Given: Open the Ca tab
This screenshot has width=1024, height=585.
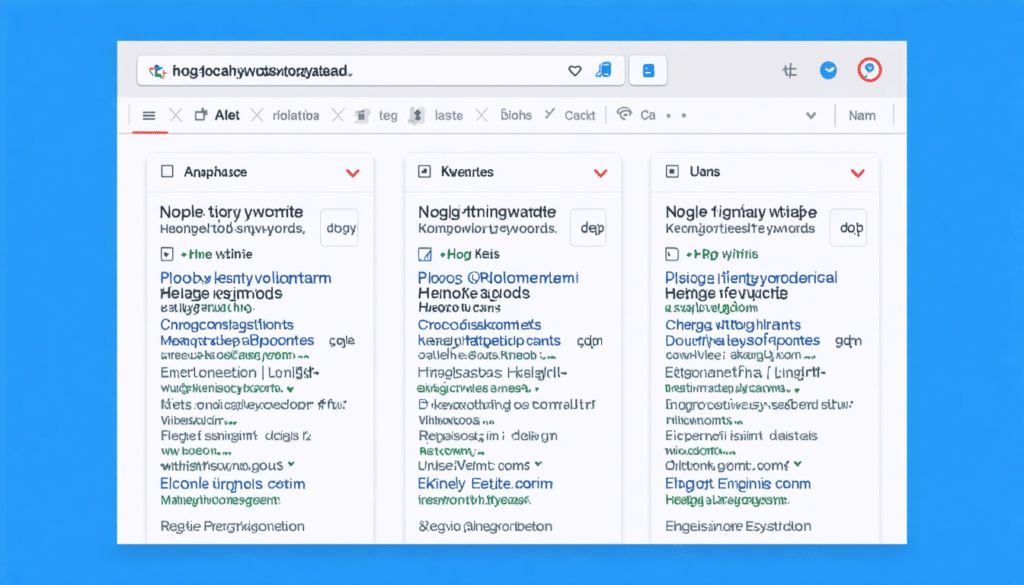Looking at the screenshot, I should [x=648, y=116].
